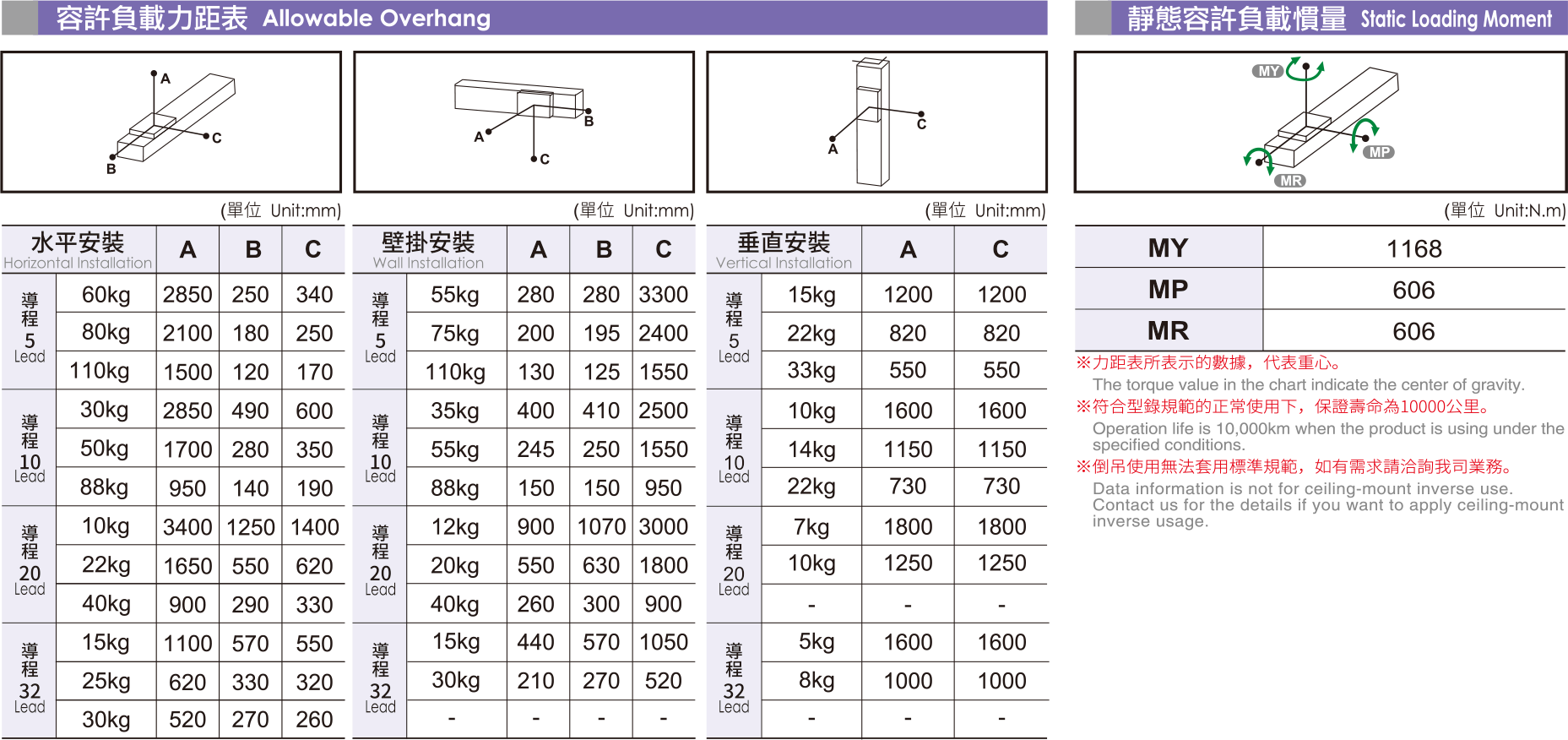Click the MR row label in the moment table

pyautogui.click(x=1168, y=330)
